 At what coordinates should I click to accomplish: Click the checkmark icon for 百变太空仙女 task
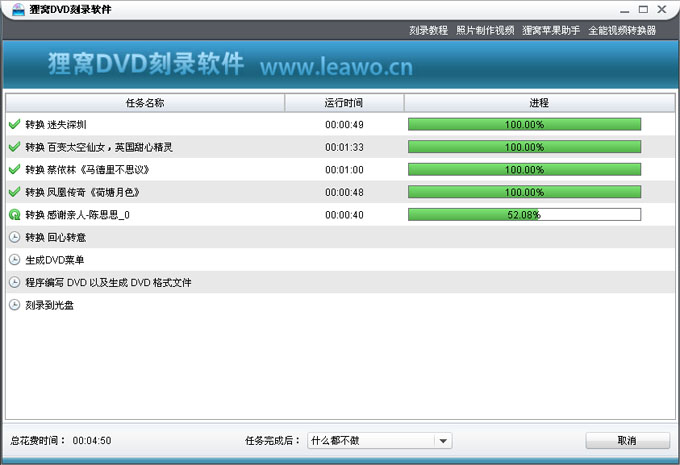coord(14,147)
